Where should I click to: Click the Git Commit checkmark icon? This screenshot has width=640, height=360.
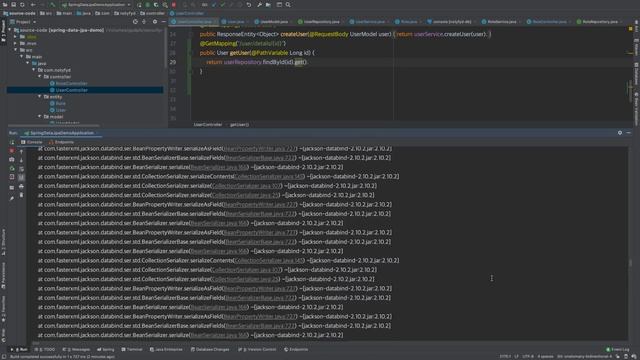click(222, 5)
